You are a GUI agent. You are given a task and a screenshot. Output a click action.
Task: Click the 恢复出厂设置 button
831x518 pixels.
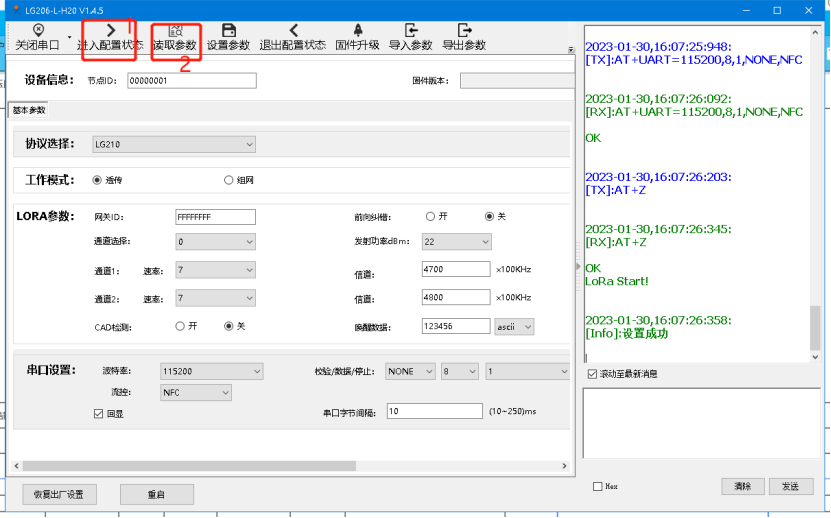(60, 494)
